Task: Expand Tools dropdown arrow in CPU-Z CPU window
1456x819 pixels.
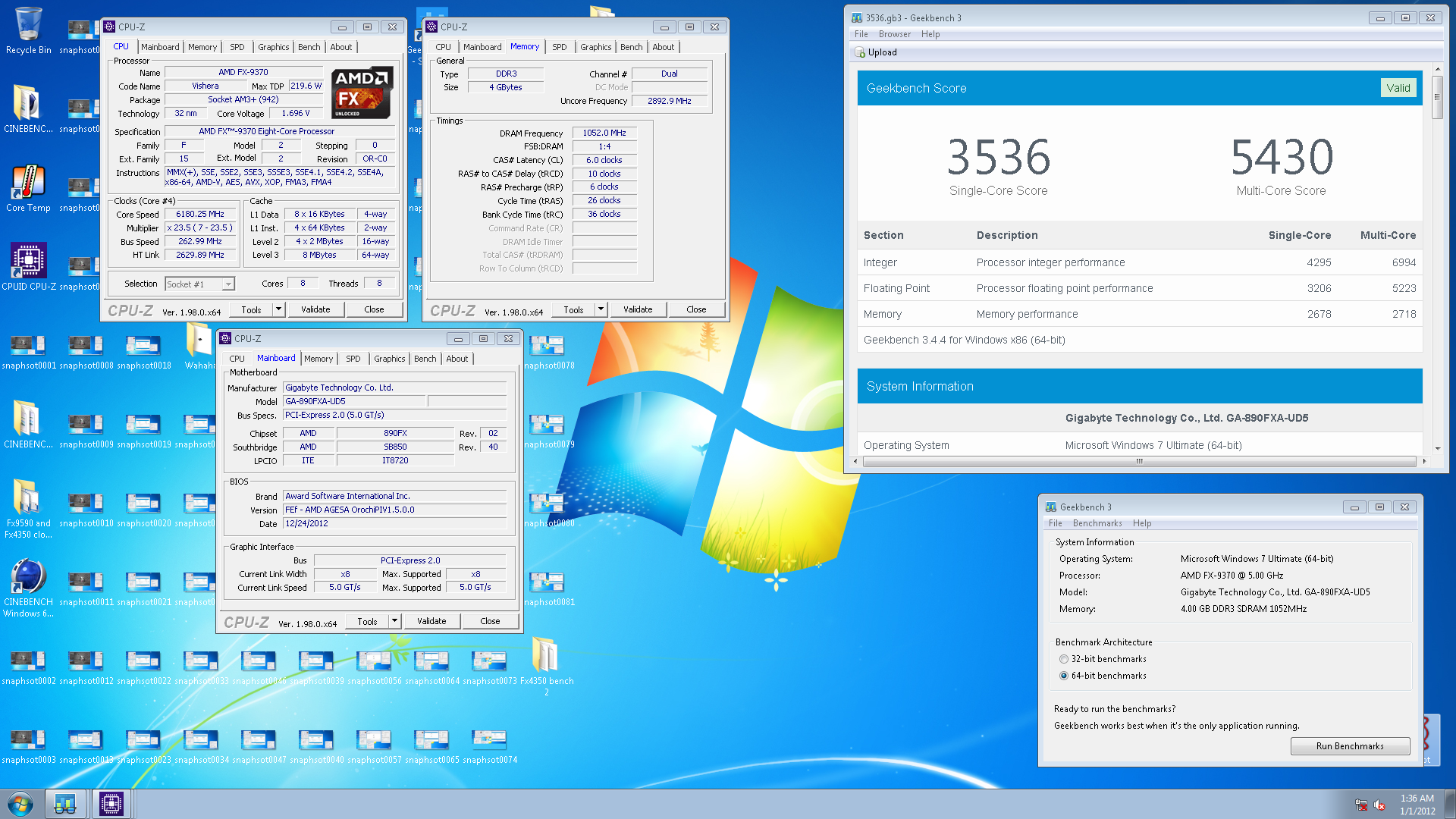Action: 278,309
